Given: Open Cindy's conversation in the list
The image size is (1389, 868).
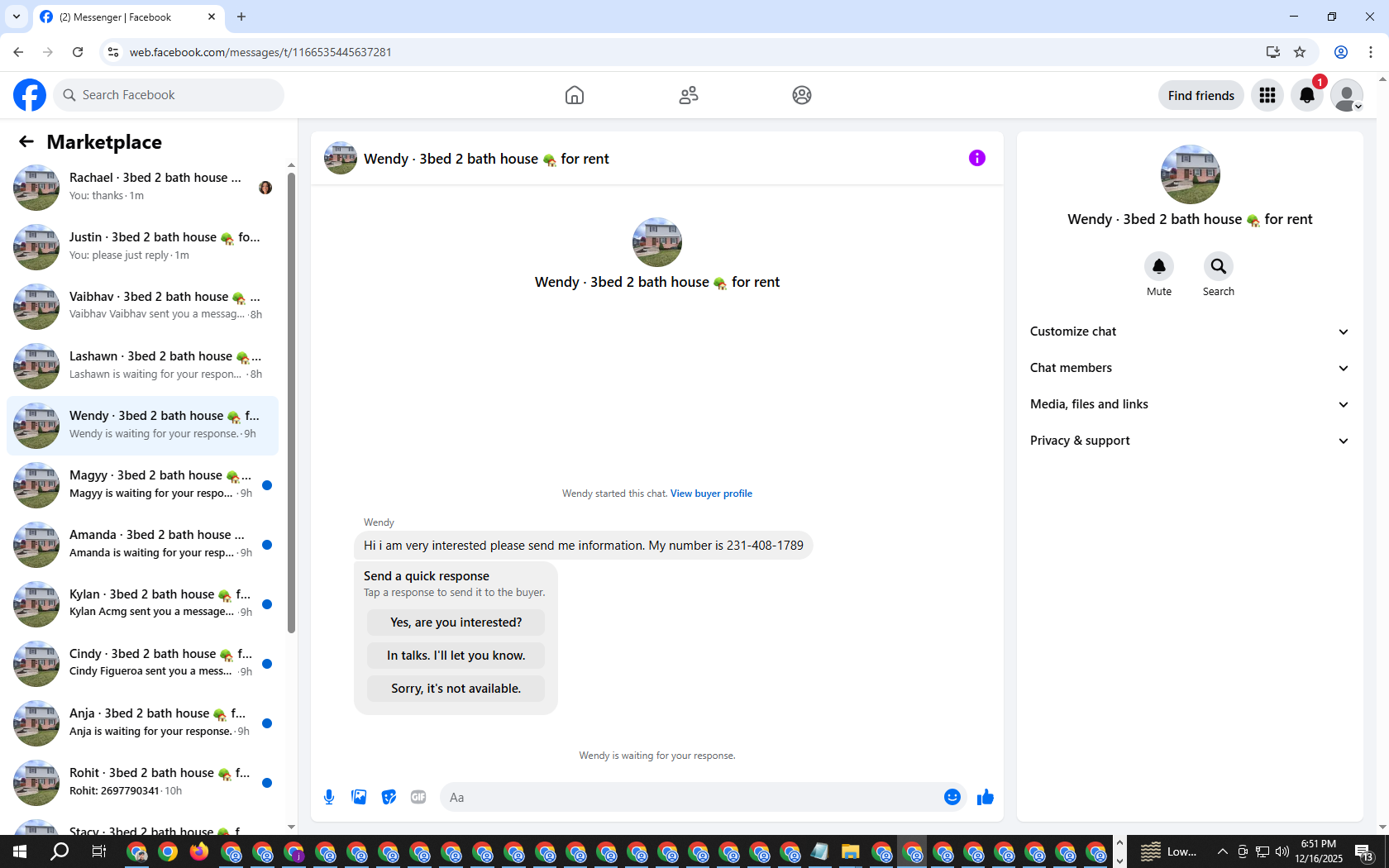Looking at the screenshot, I should [x=142, y=664].
